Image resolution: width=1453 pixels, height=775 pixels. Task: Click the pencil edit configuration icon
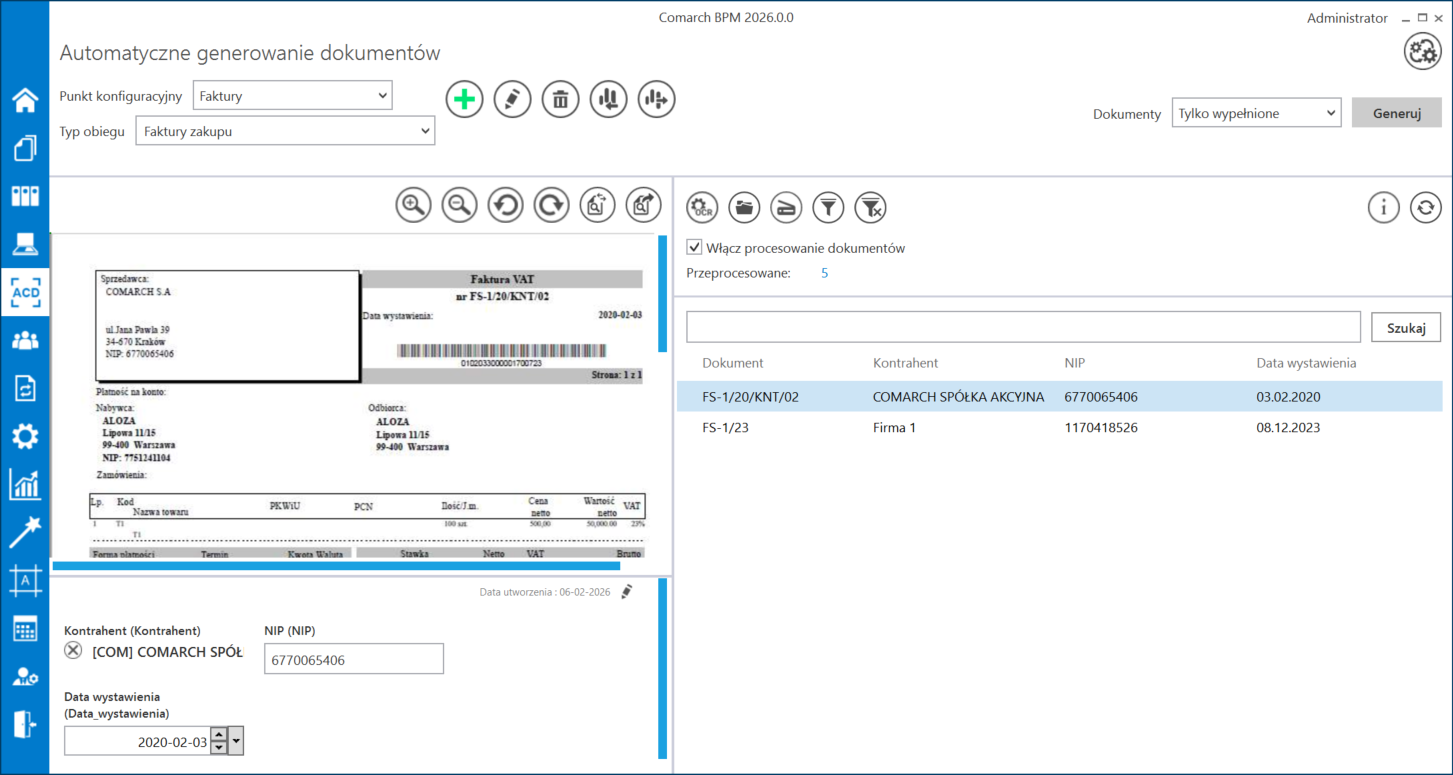512,99
